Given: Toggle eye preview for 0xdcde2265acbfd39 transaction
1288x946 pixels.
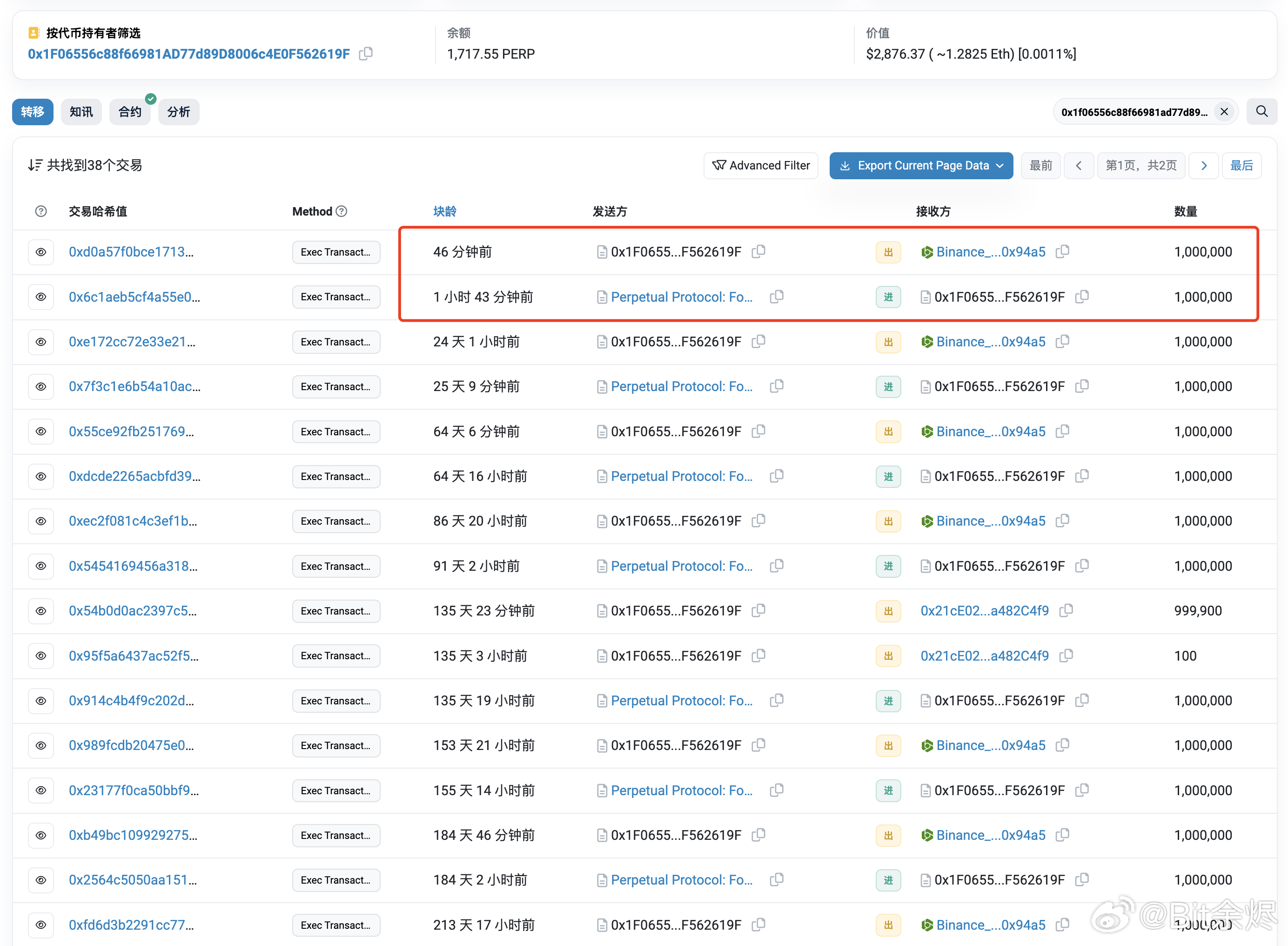Looking at the screenshot, I should click(x=40, y=476).
